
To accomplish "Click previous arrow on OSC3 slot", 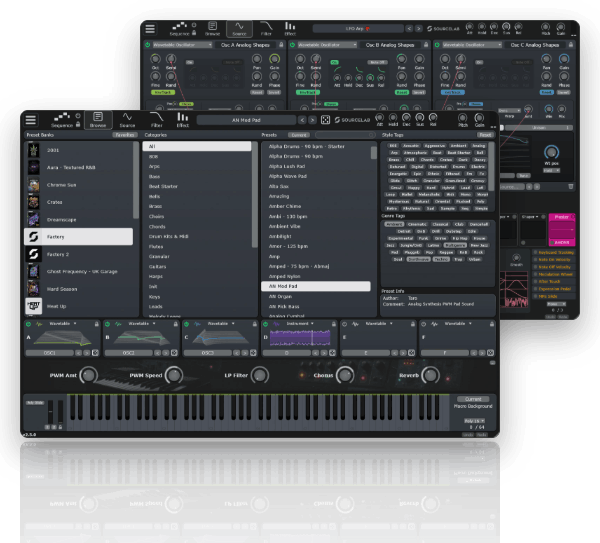I will (x=236, y=353).
